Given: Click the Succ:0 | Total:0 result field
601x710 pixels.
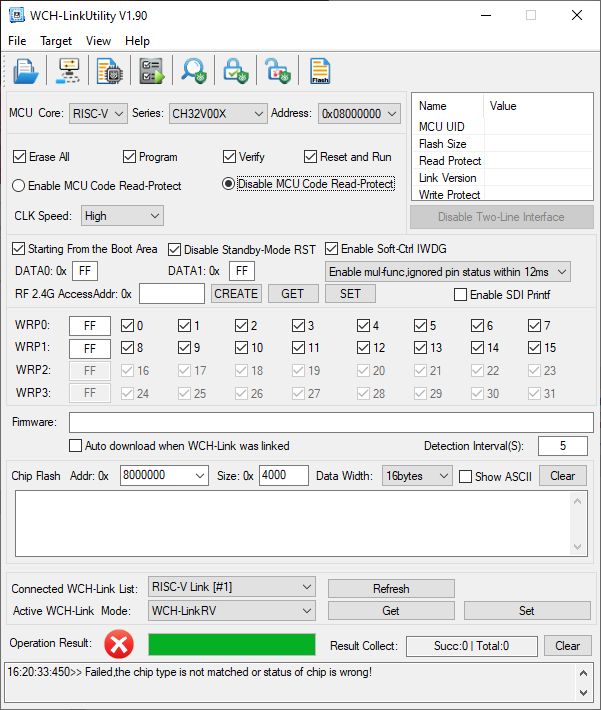Looking at the screenshot, I should click(x=471, y=646).
